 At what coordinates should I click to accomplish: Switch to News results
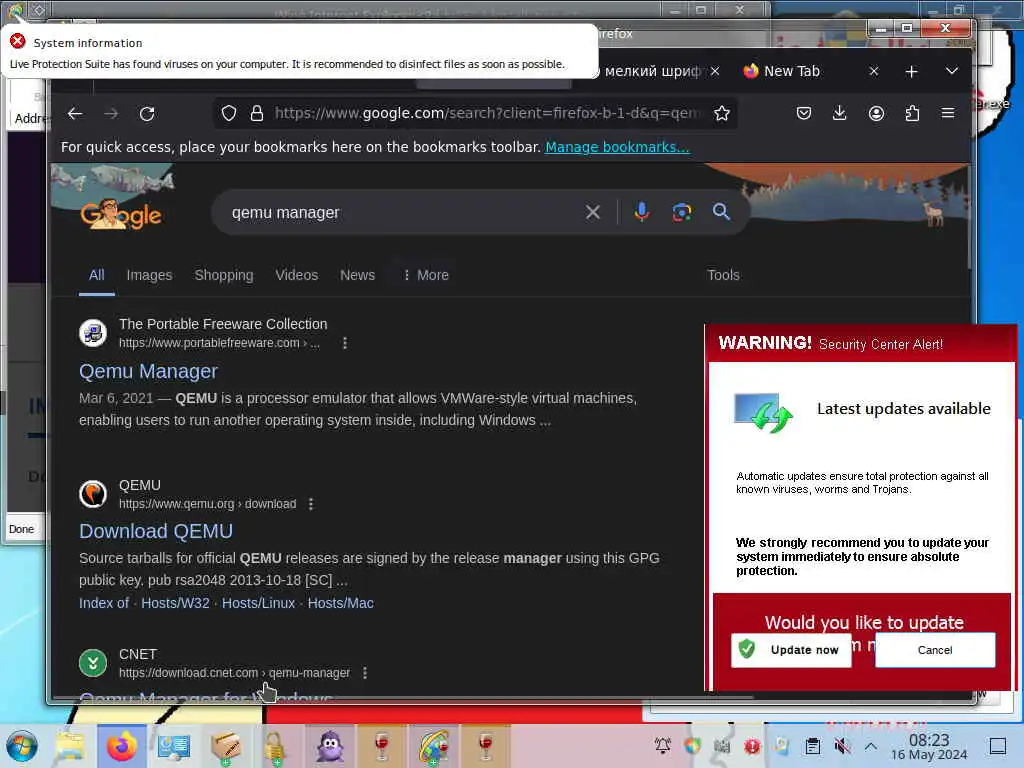(x=357, y=275)
